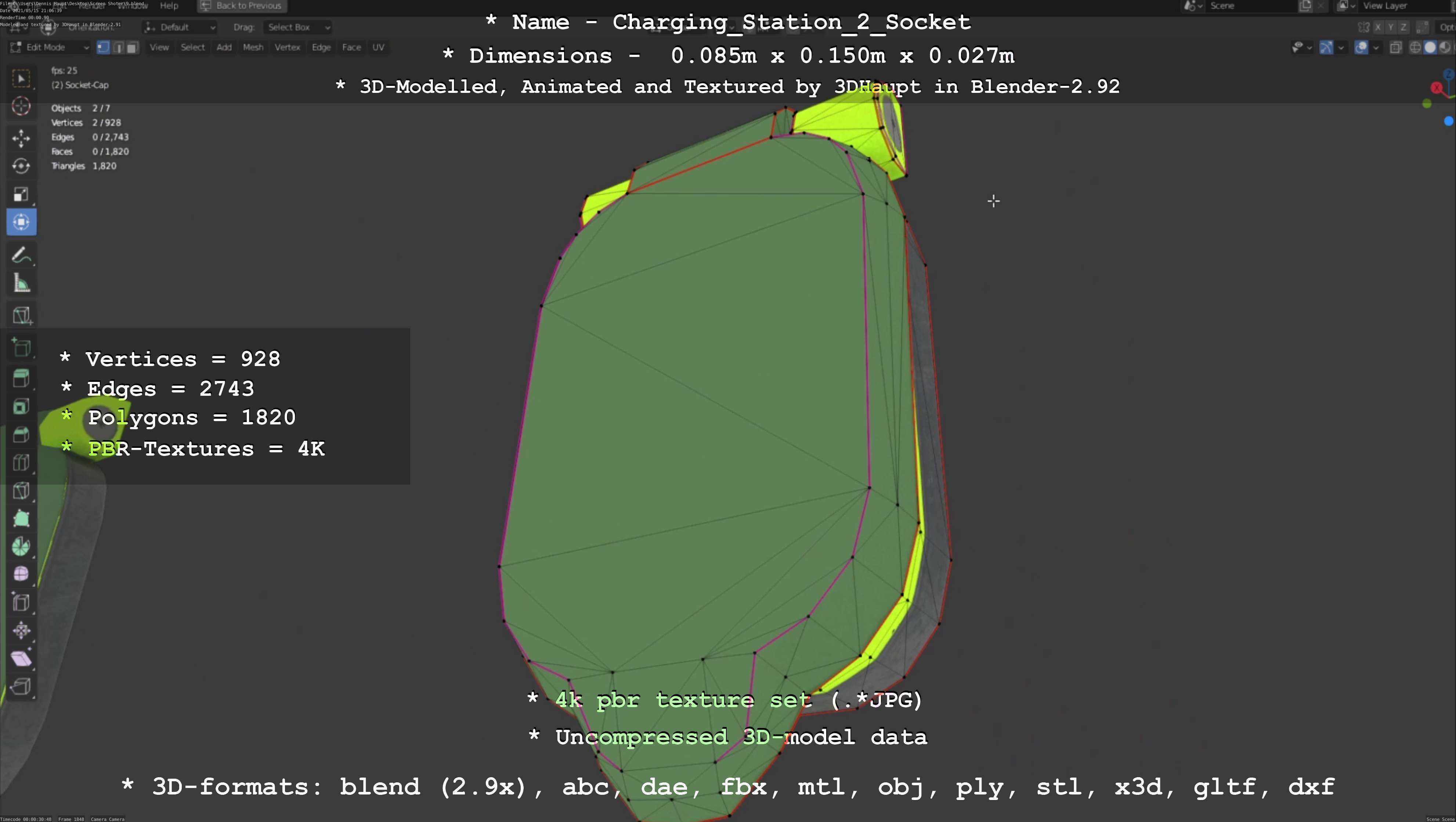Screen dimensions: 1456x822
Task: Activate the Move tool
Action: (x=21, y=138)
